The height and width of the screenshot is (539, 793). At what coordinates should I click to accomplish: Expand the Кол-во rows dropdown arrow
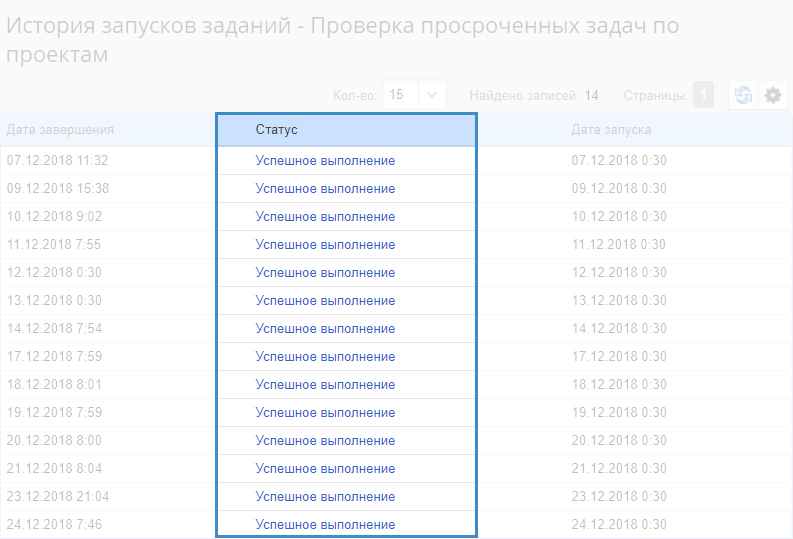tap(432, 95)
